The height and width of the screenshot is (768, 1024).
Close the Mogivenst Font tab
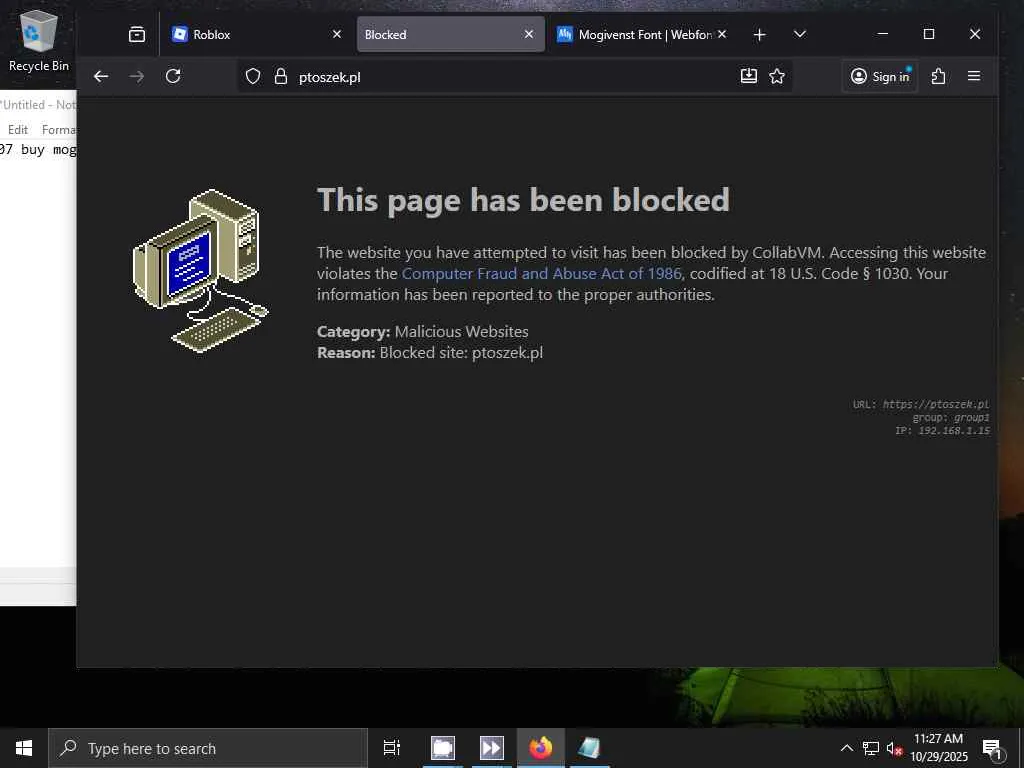[722, 34]
